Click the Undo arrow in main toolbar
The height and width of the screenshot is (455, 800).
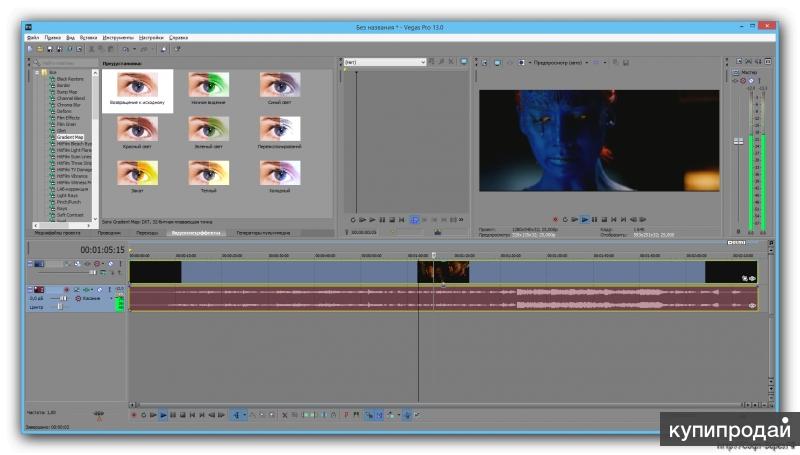pos(125,49)
